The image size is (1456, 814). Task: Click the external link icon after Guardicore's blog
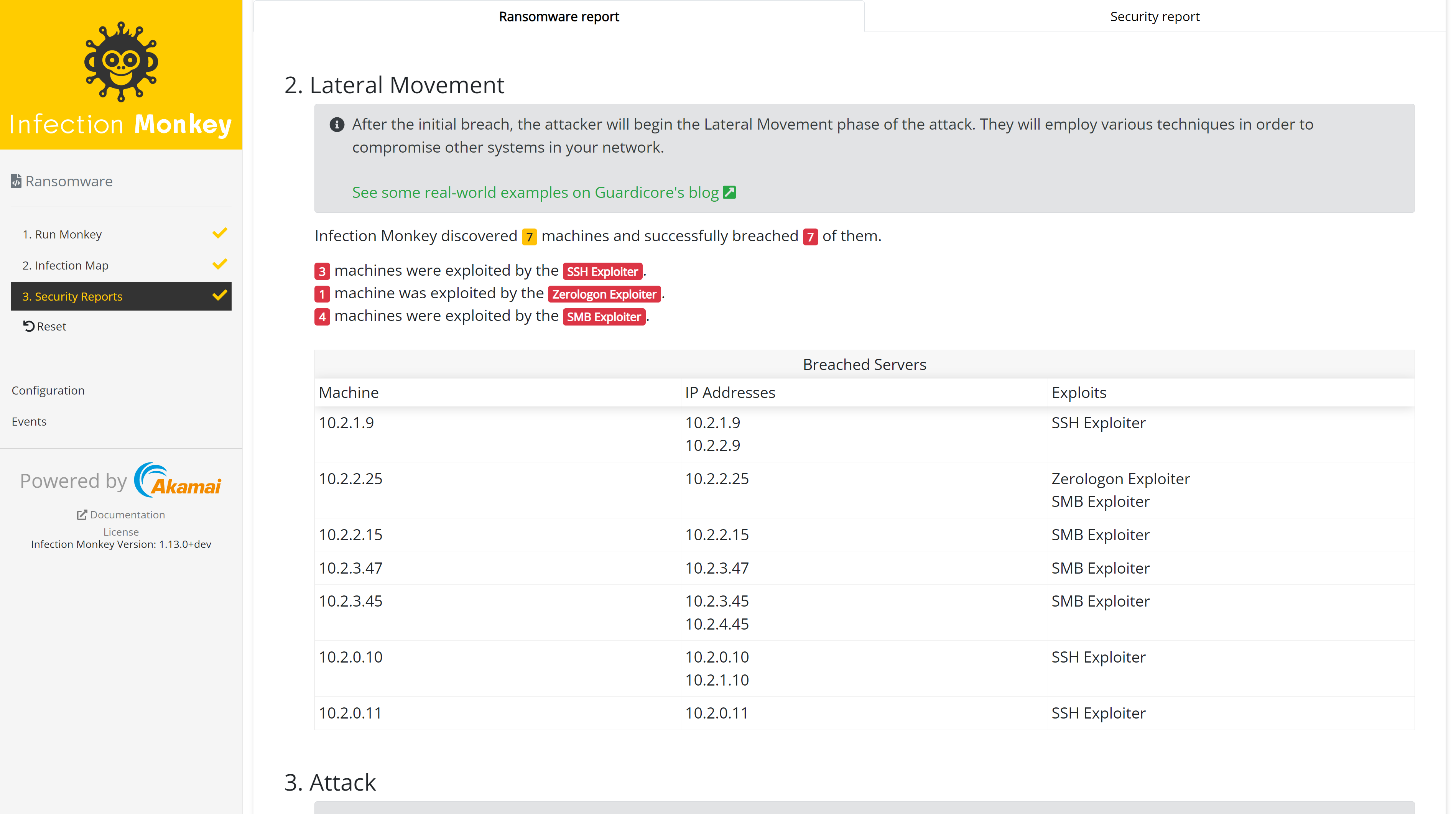[730, 192]
